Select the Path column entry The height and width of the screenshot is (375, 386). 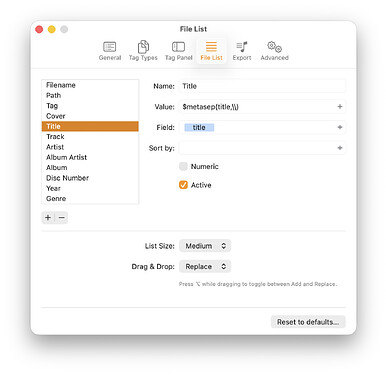(90, 95)
